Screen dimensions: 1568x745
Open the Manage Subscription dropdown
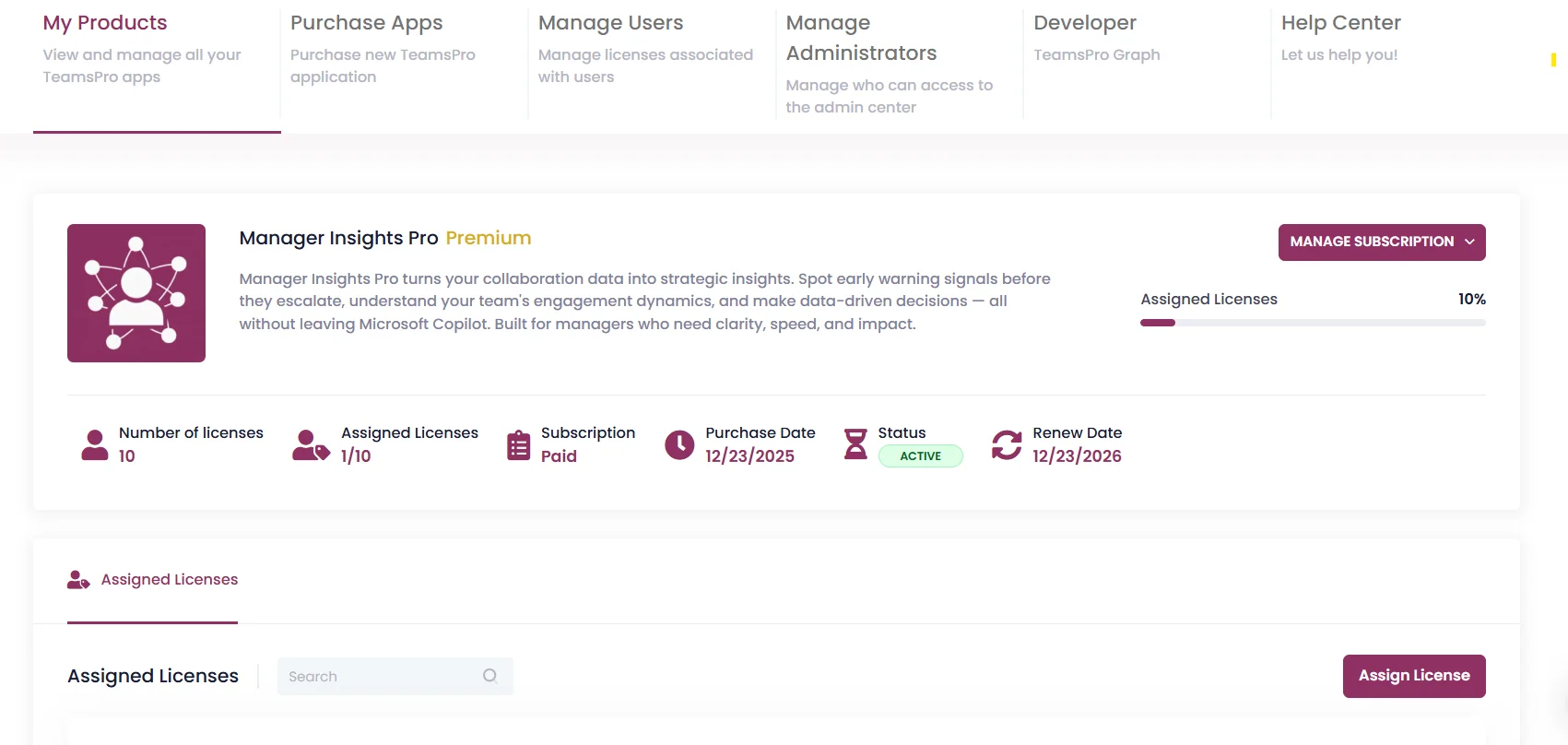[1382, 242]
